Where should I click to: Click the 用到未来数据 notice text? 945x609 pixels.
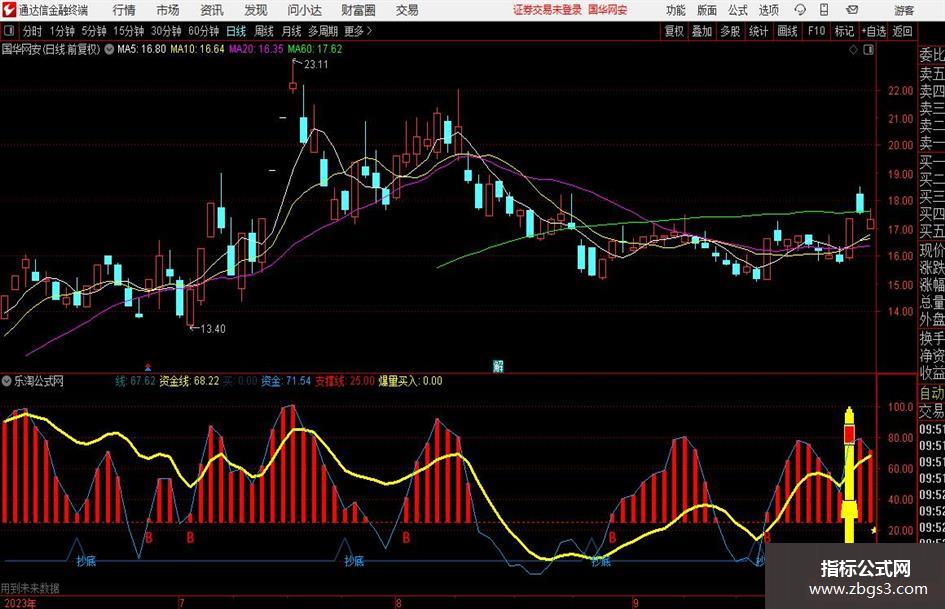pos(30,588)
